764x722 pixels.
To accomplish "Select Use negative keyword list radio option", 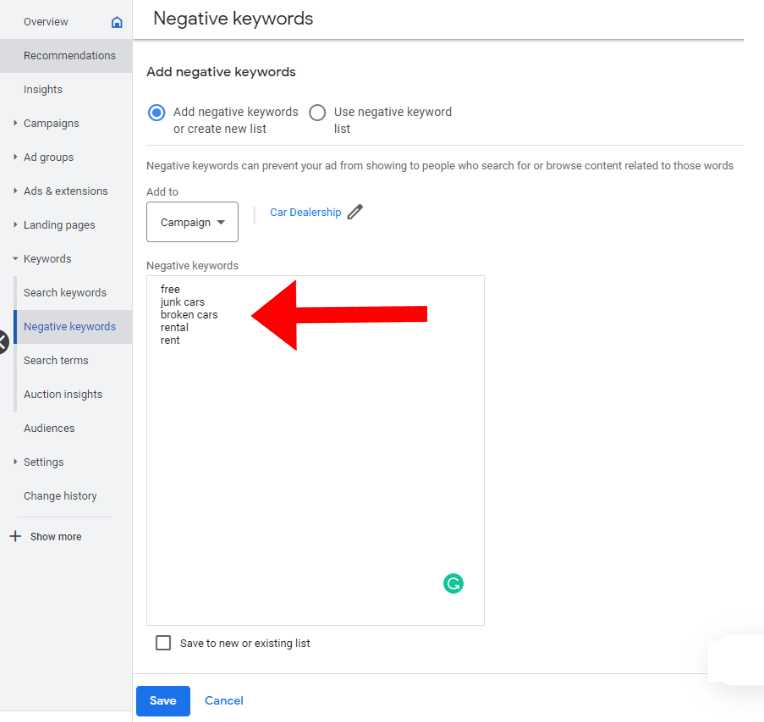I will click(x=317, y=113).
